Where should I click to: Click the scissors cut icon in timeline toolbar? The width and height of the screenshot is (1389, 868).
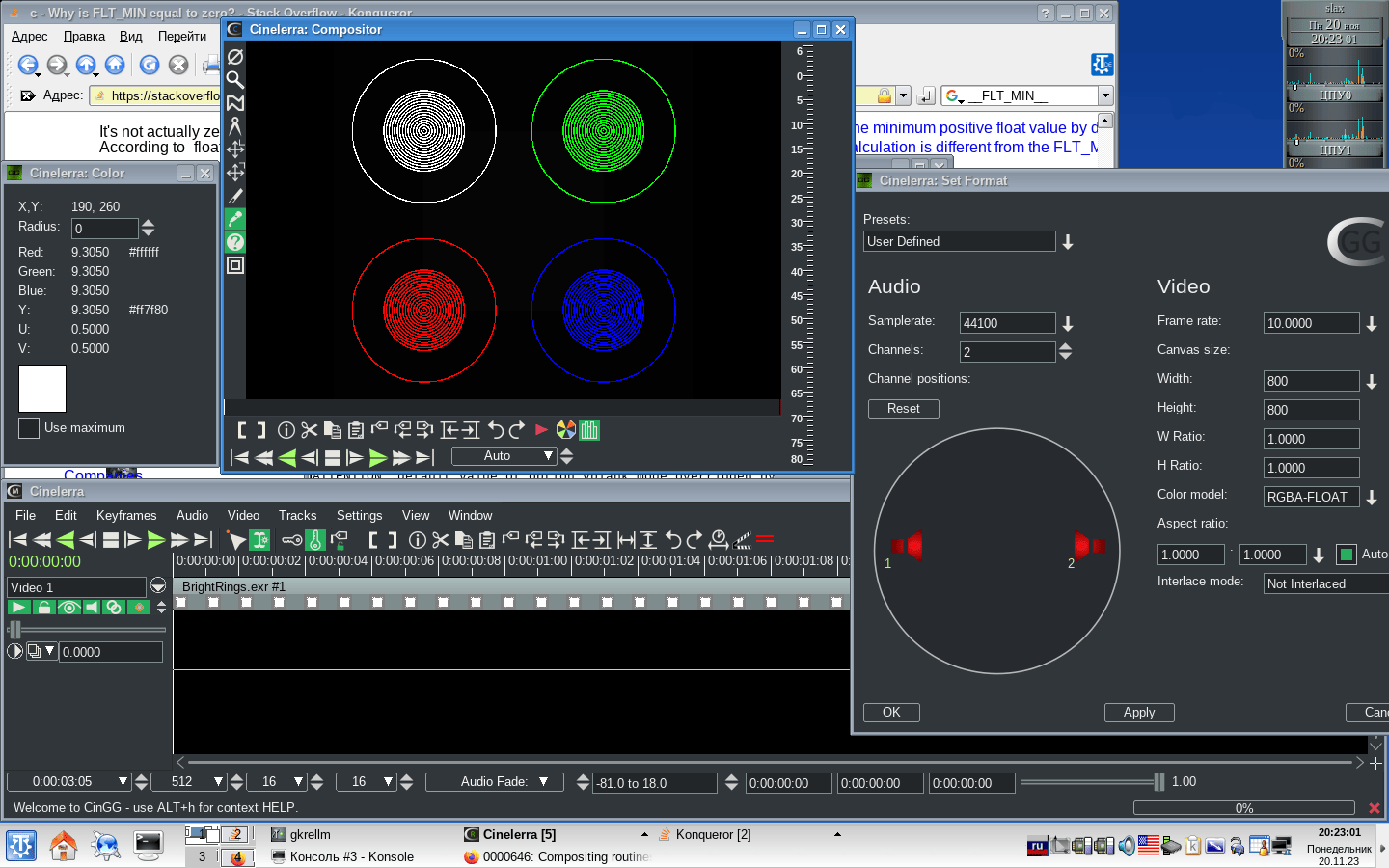440,540
